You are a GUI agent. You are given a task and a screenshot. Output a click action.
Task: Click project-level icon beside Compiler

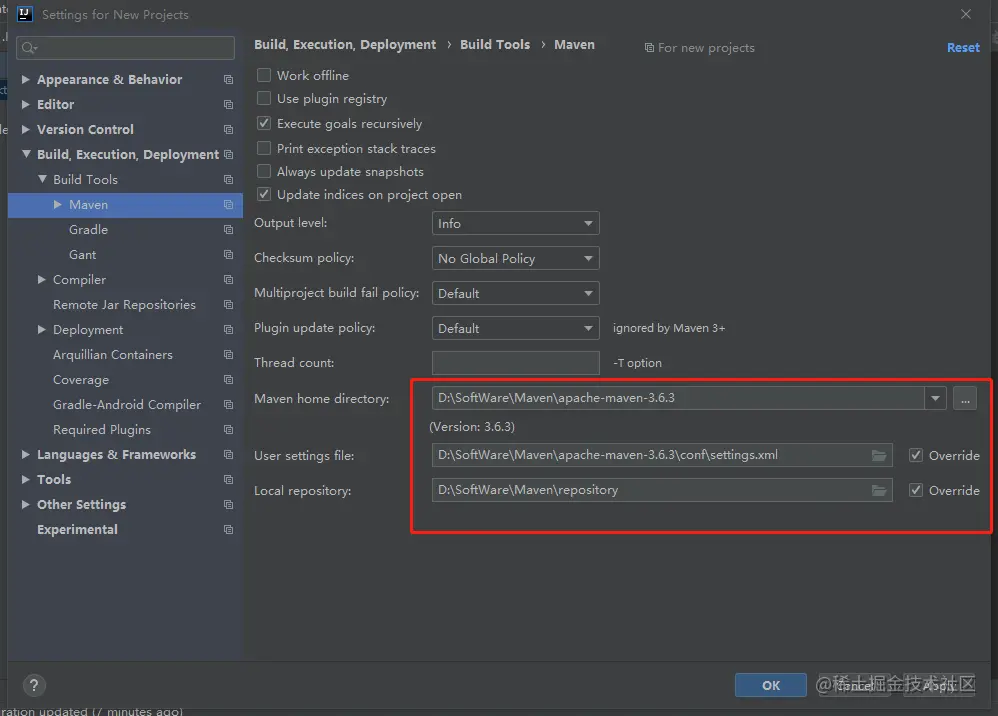(228, 279)
